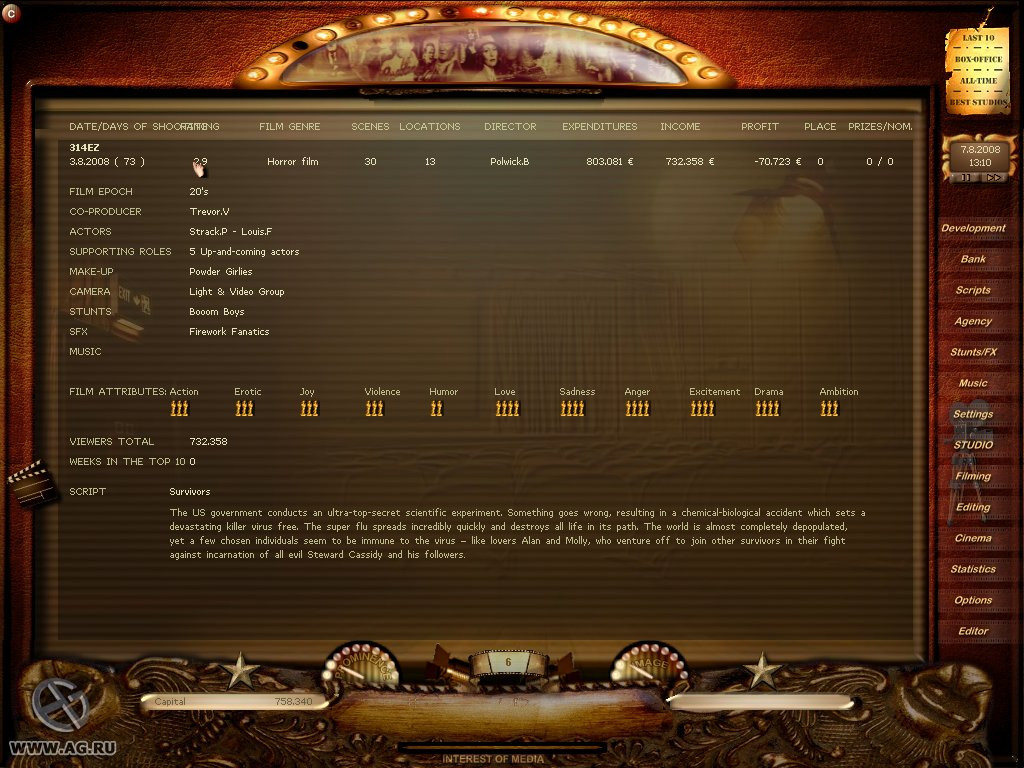The height and width of the screenshot is (768, 1024).
Task: Pause the game clock
Action: [965, 177]
